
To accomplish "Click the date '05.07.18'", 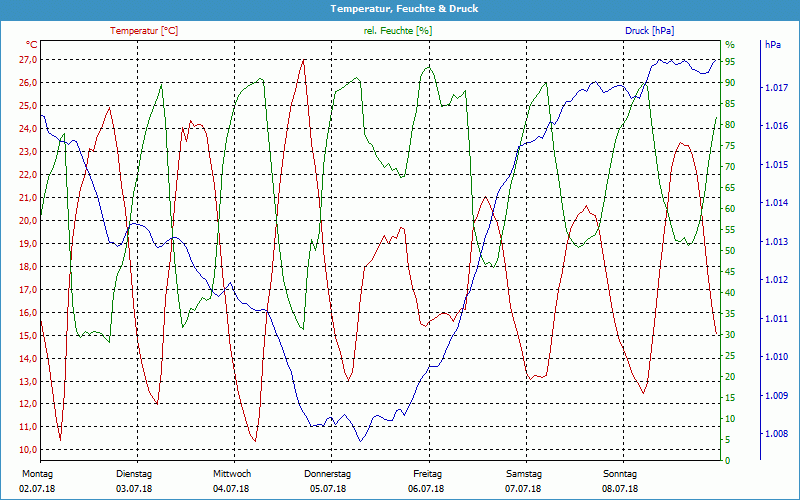I will pyautogui.click(x=328, y=489).
